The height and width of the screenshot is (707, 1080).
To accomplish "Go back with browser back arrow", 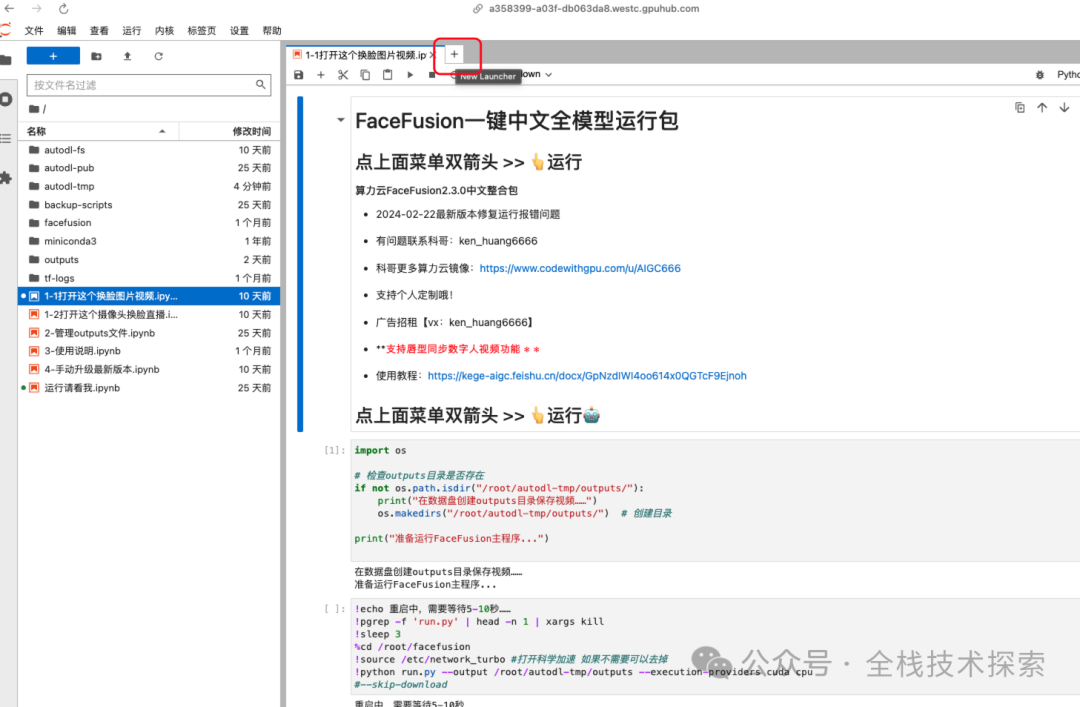I will pos(10,8).
